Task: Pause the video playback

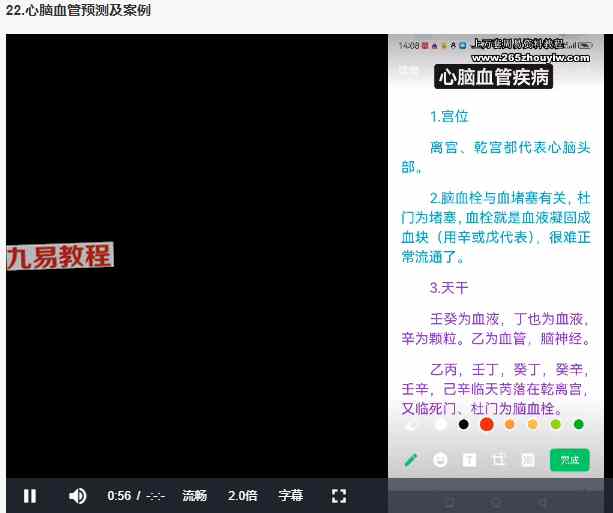Action: coord(30,495)
